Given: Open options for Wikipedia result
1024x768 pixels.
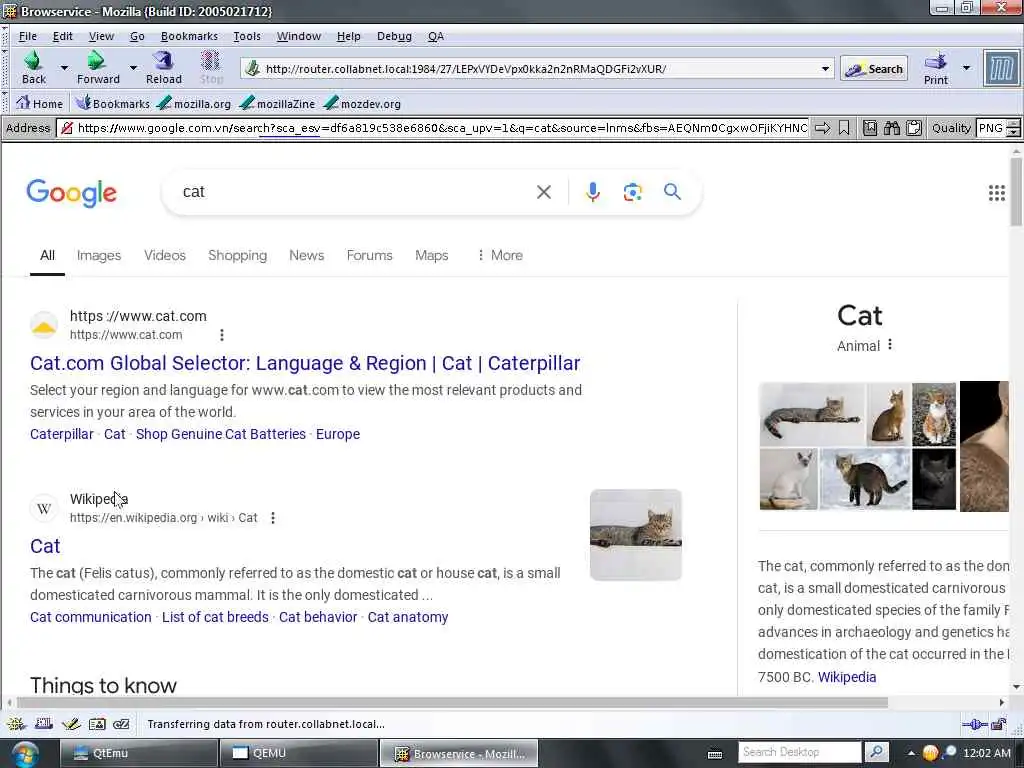Looking at the screenshot, I should coord(273,518).
